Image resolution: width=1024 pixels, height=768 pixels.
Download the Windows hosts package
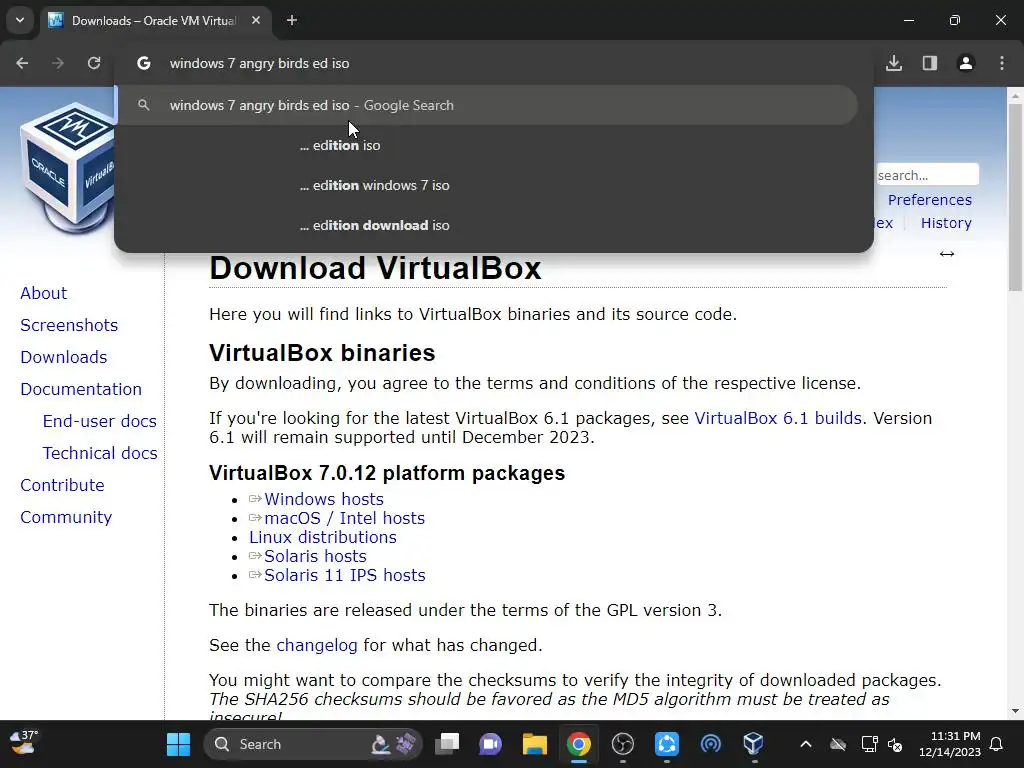323,499
